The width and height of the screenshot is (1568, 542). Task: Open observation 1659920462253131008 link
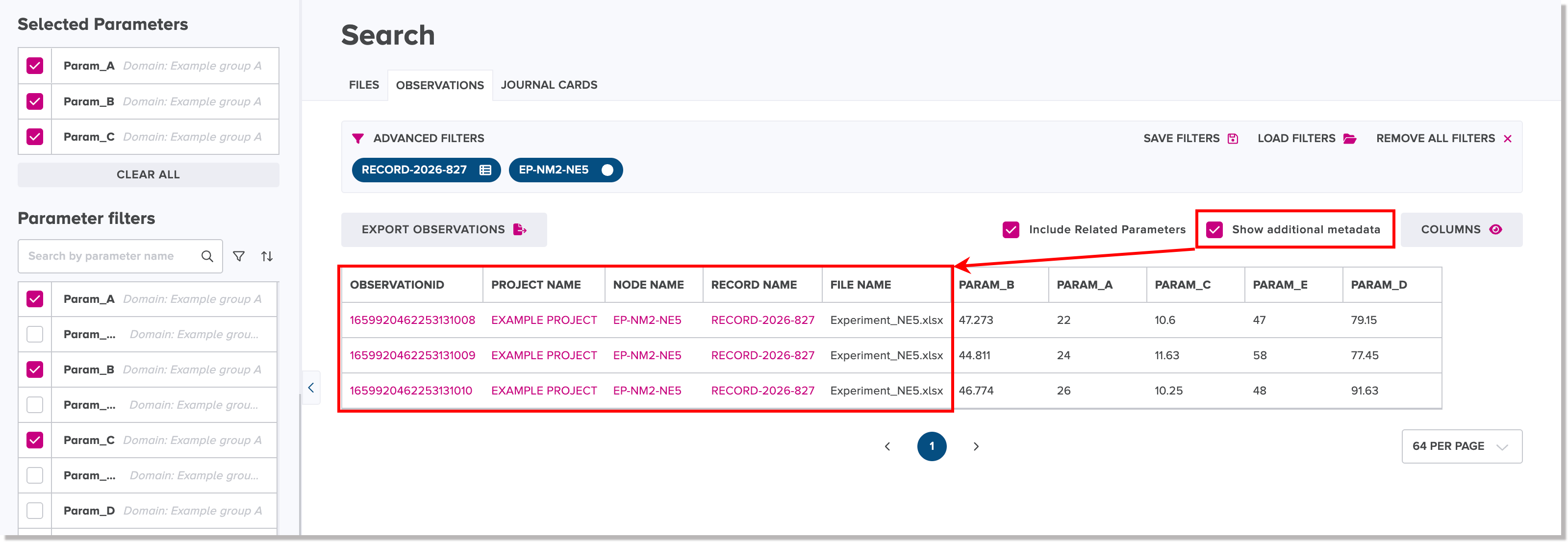412,320
